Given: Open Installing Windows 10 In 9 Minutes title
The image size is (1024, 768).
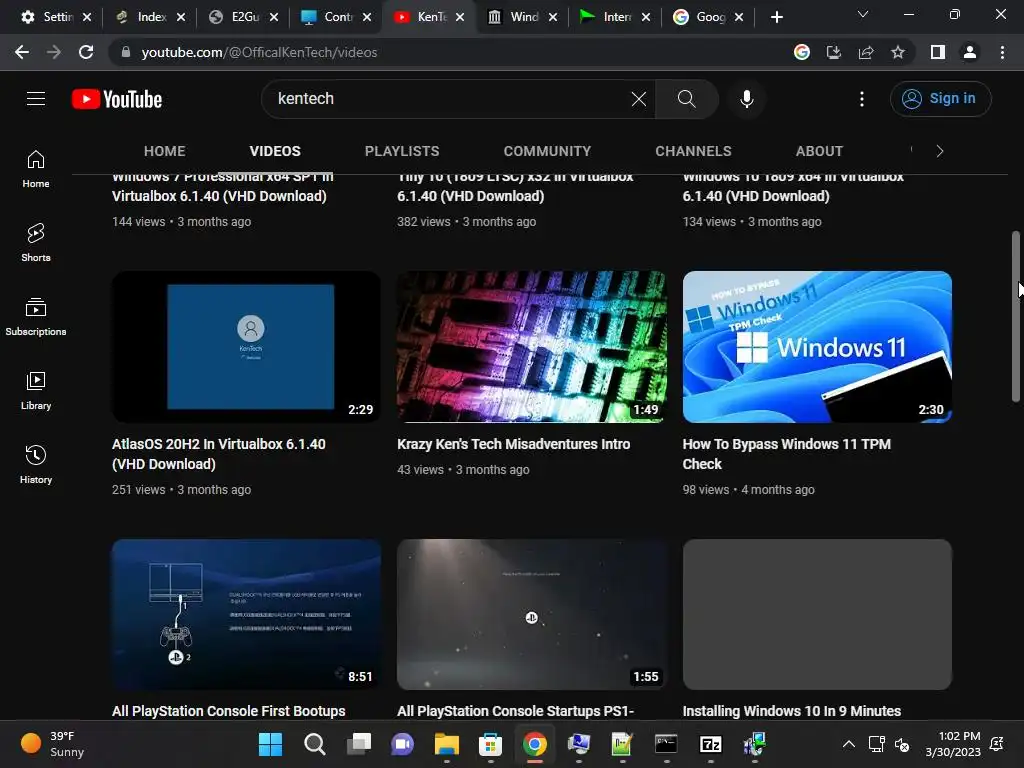Looking at the screenshot, I should 792,711.
